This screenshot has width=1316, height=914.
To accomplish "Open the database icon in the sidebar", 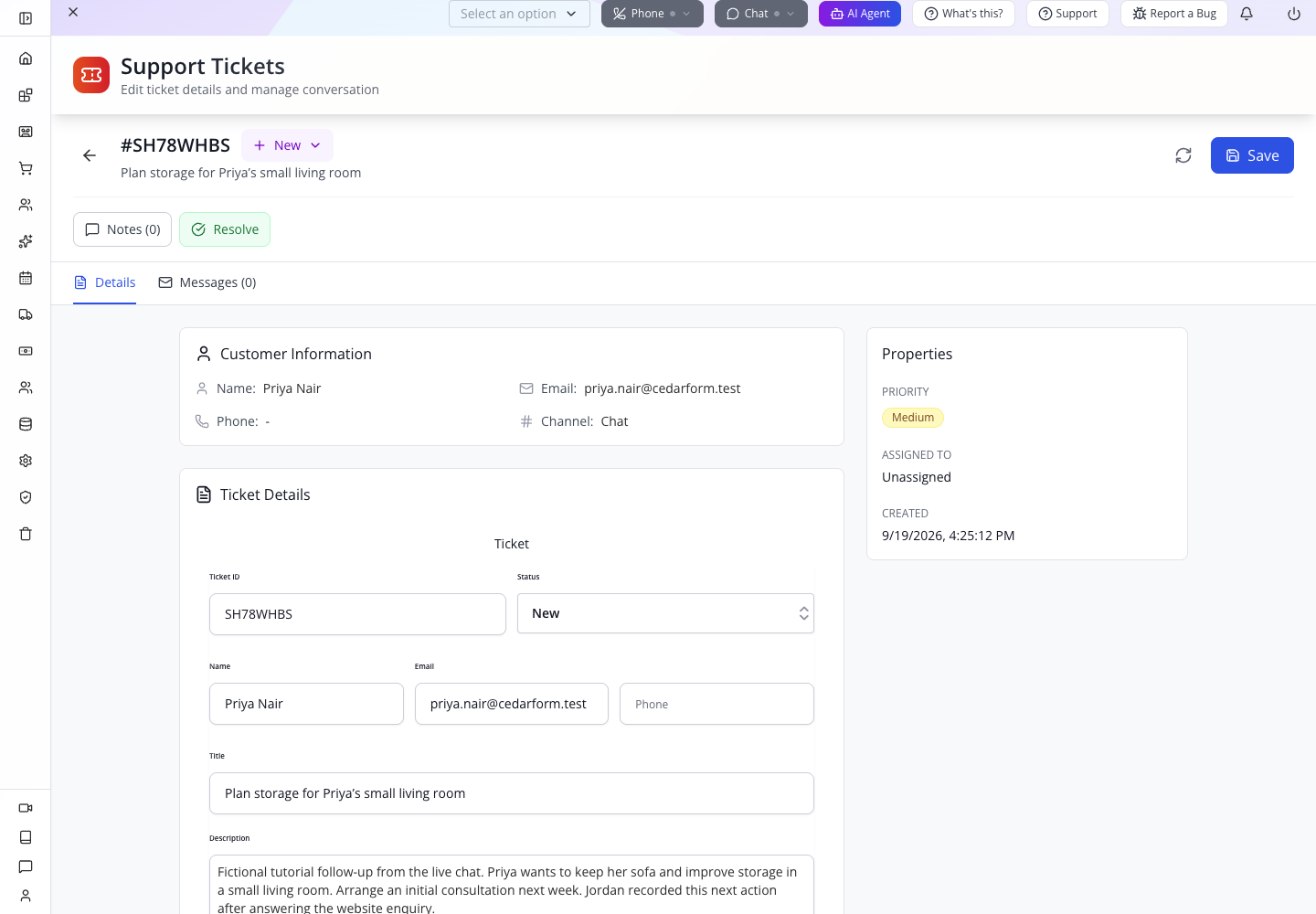I will pyautogui.click(x=26, y=424).
